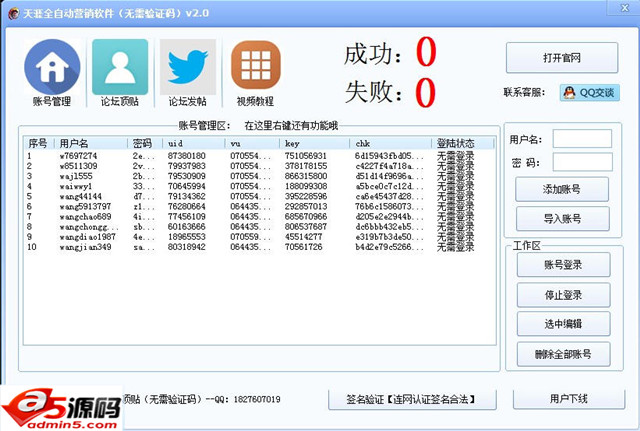Viewport: 640px width, 431px height.
Task: Click 停止登录 button
Action: (561, 294)
